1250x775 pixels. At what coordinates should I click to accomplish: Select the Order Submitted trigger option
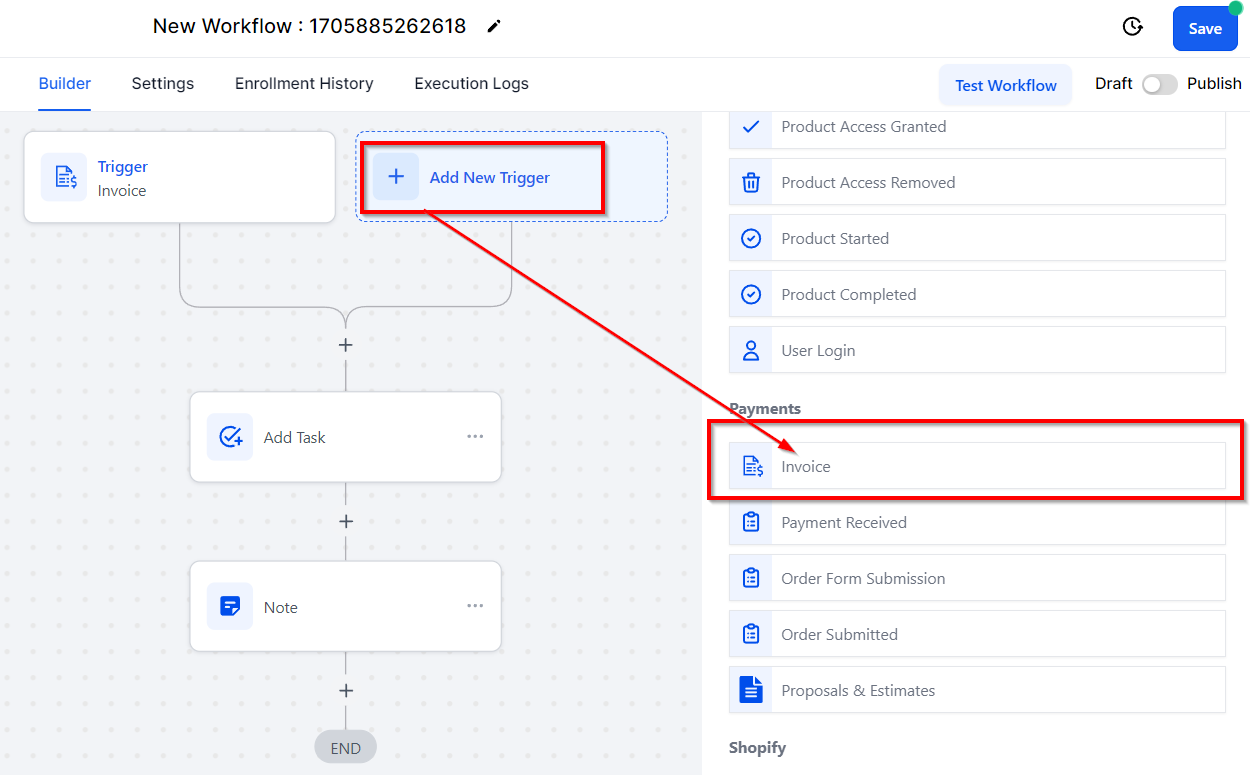point(977,634)
